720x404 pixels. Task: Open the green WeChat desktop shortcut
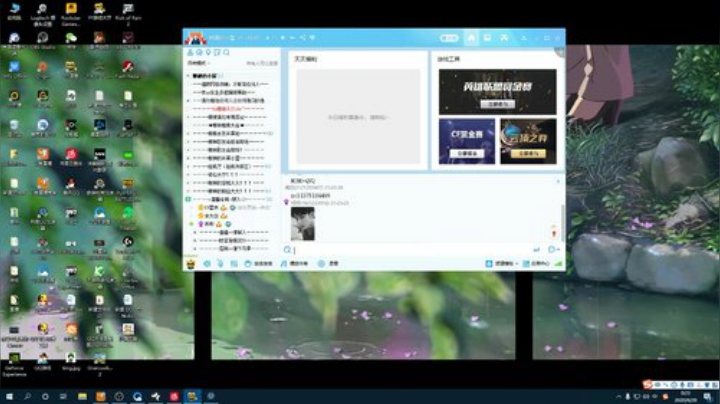(x=71, y=41)
